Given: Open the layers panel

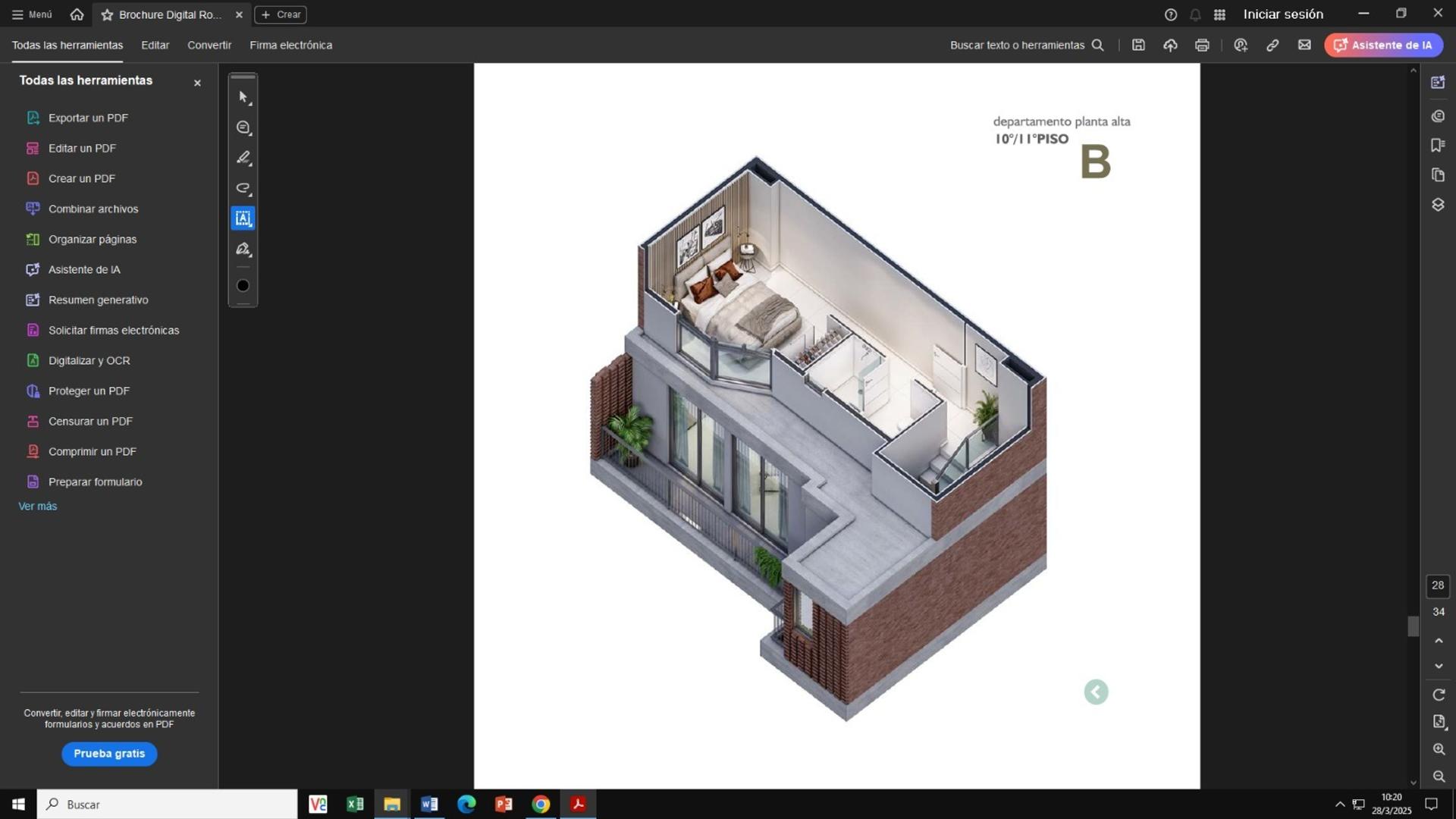Looking at the screenshot, I should pyautogui.click(x=1438, y=205).
